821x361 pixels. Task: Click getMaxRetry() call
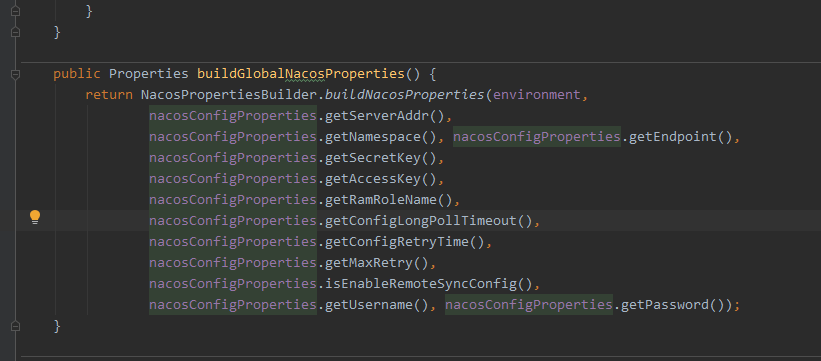tap(376, 262)
